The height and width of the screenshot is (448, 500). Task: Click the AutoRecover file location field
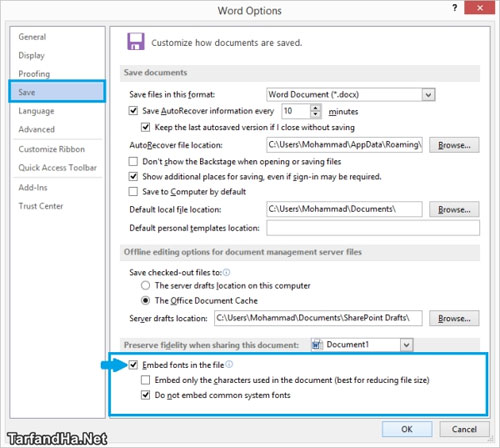coord(344,145)
